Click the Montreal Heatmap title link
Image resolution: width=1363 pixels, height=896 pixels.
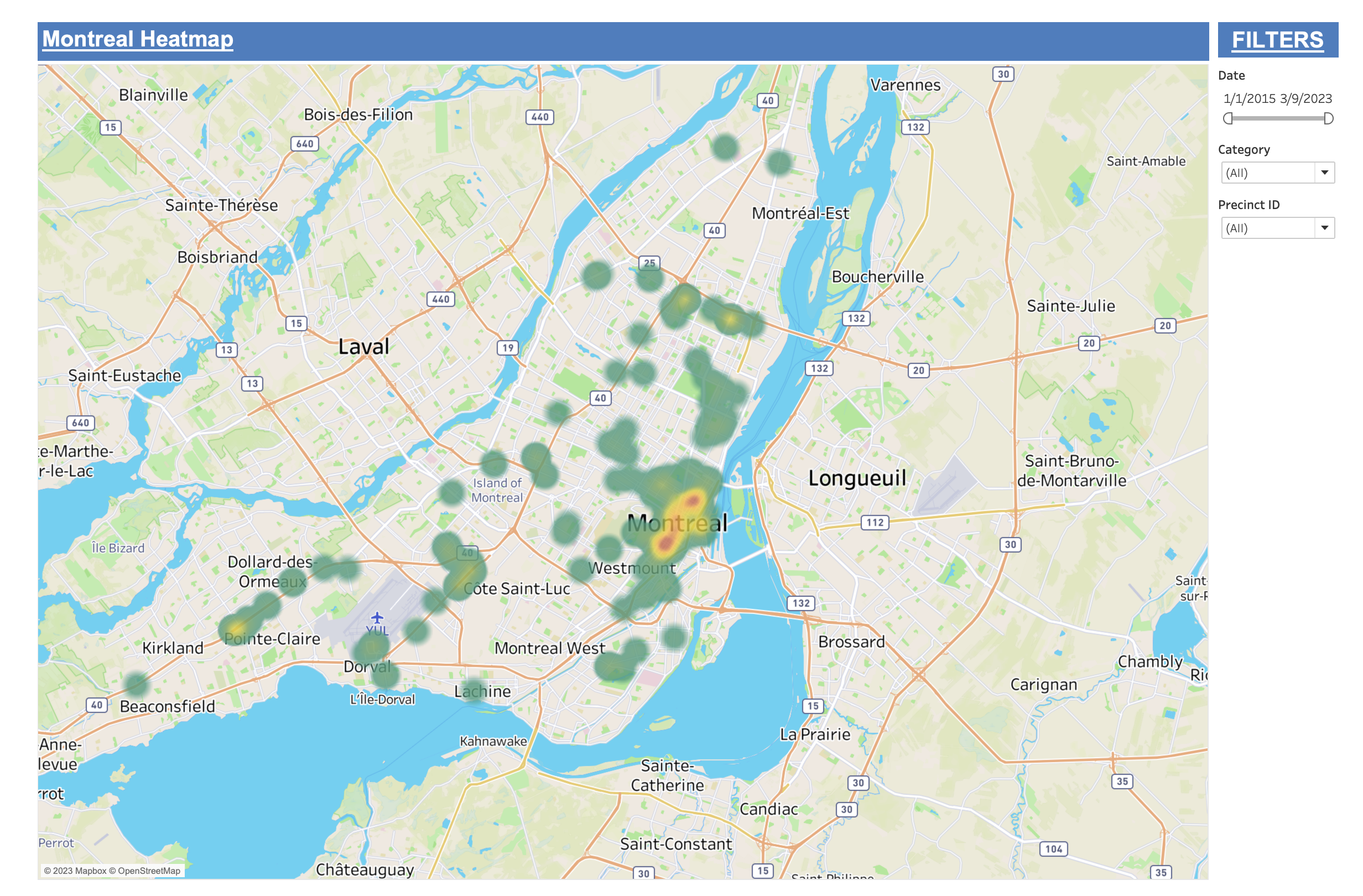(138, 39)
